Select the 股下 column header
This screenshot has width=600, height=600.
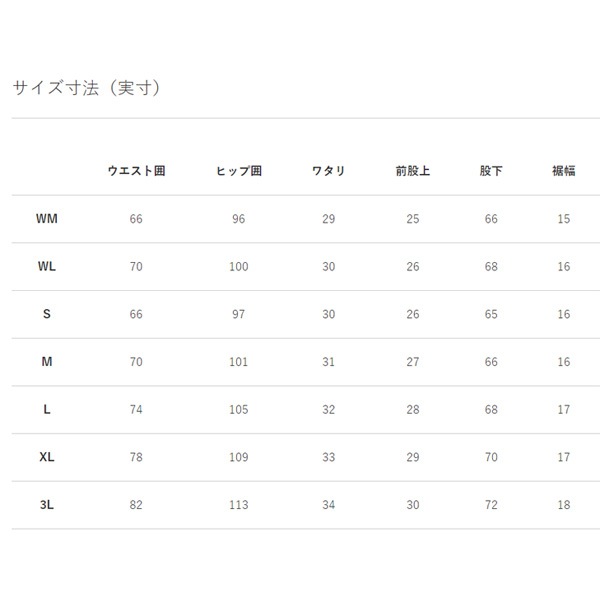(491, 171)
